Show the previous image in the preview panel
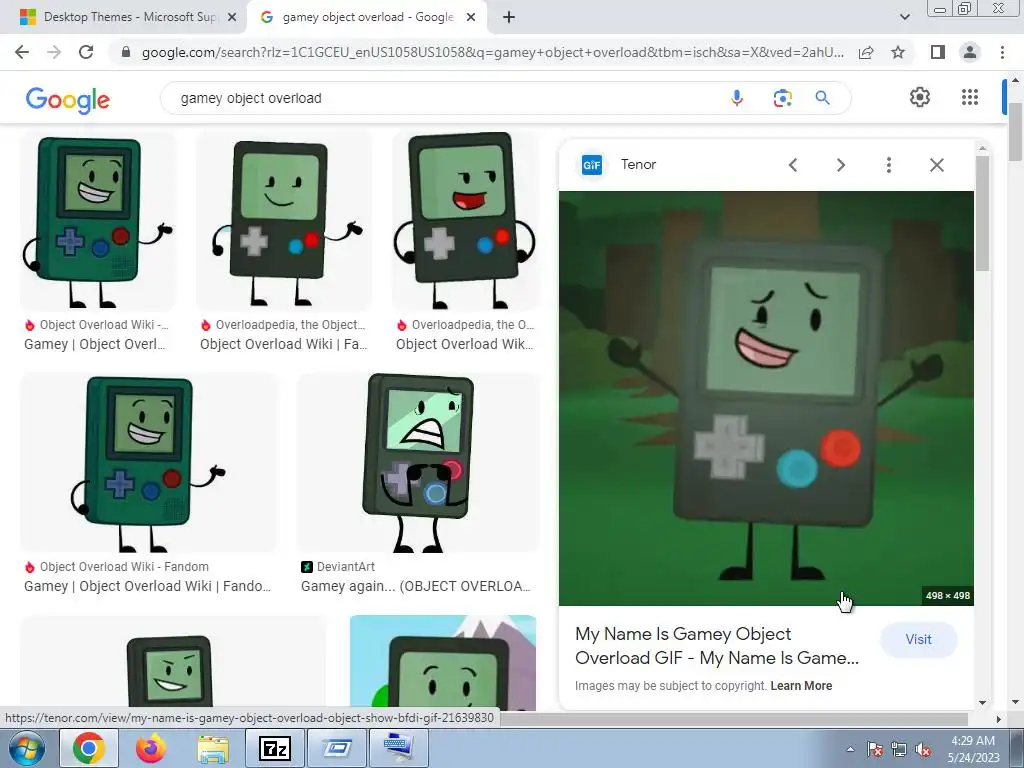 [x=793, y=165]
